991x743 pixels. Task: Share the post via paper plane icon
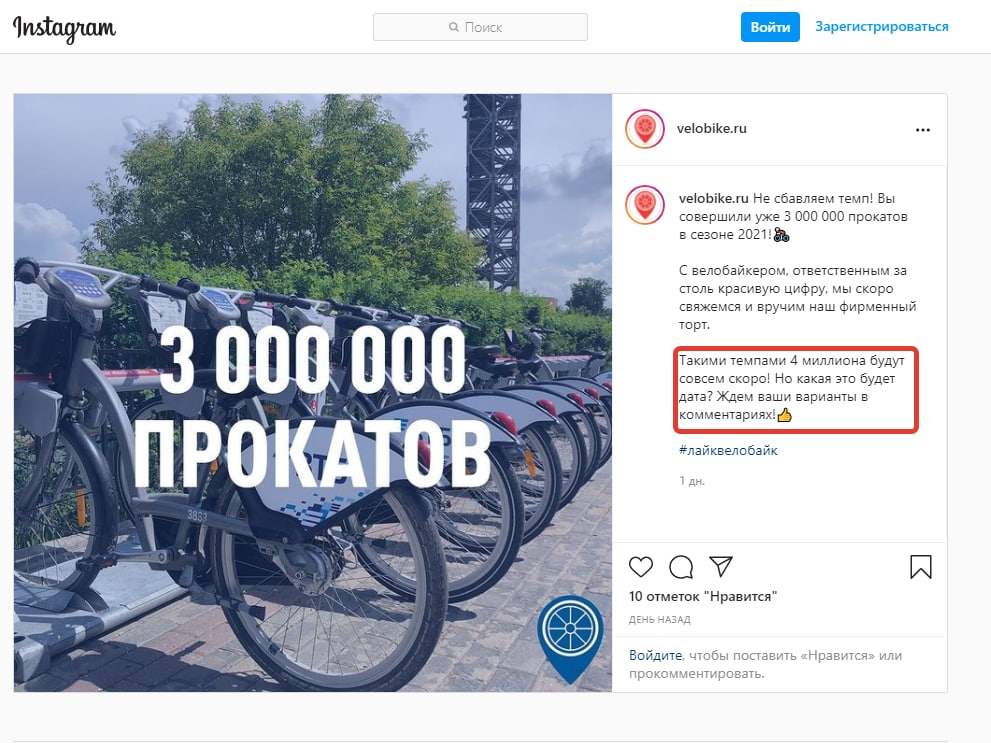(720, 566)
